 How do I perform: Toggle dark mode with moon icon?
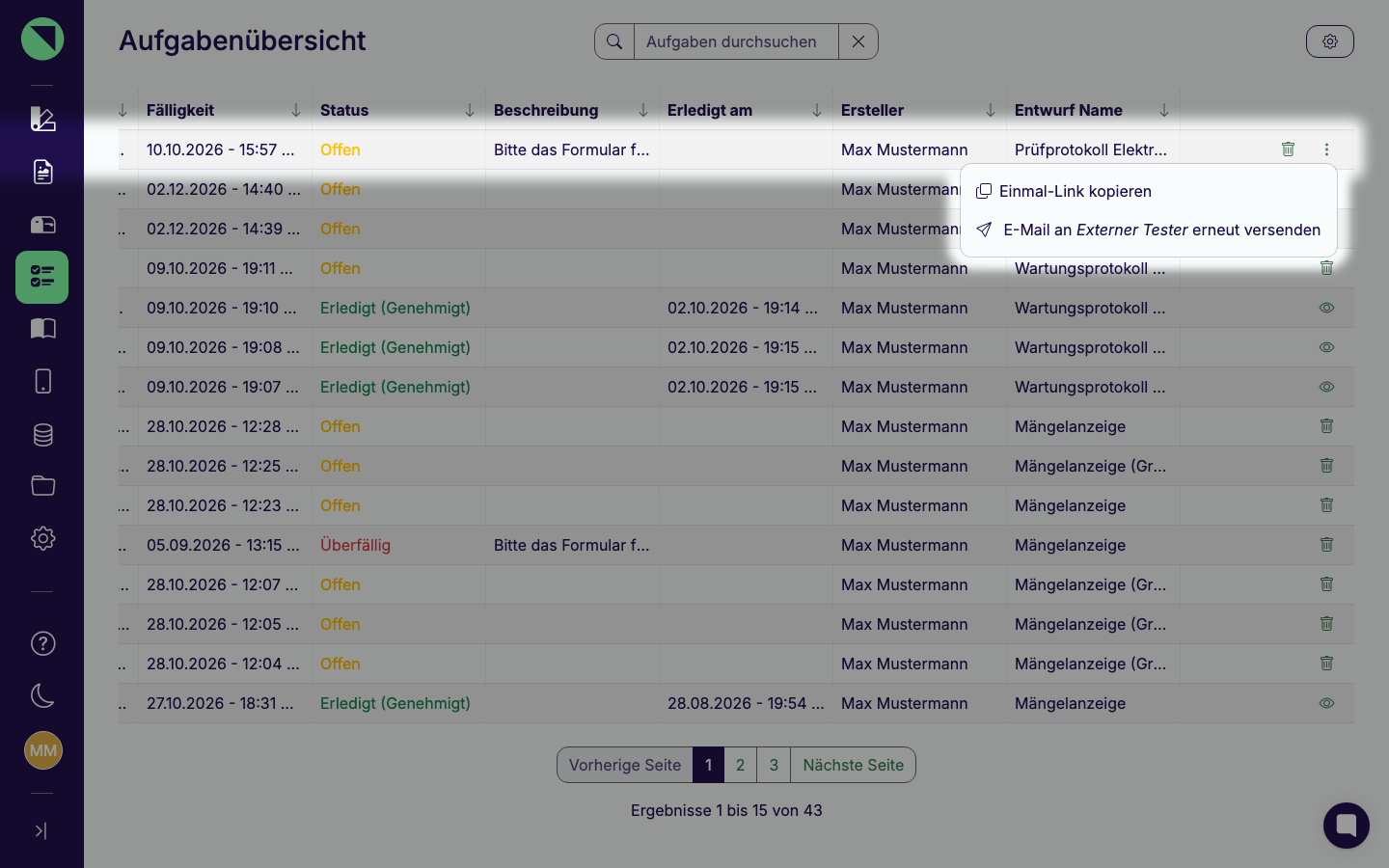(42, 695)
